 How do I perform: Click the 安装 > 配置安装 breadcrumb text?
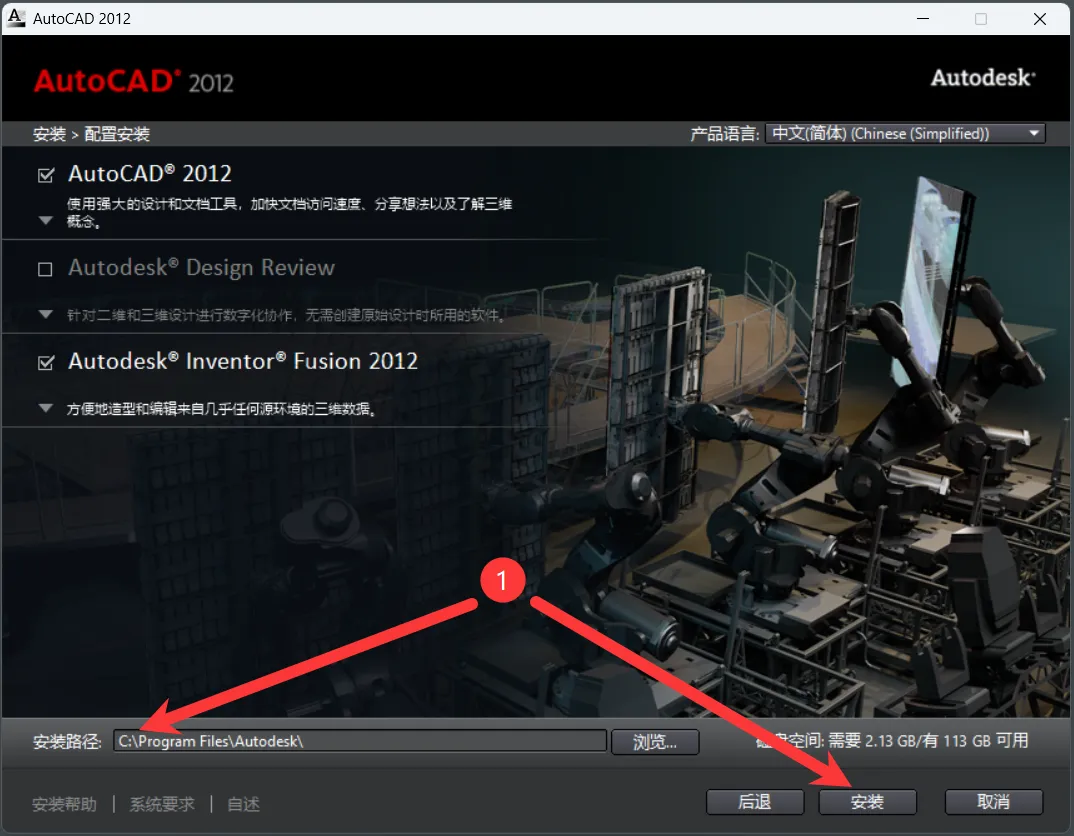click(x=91, y=134)
